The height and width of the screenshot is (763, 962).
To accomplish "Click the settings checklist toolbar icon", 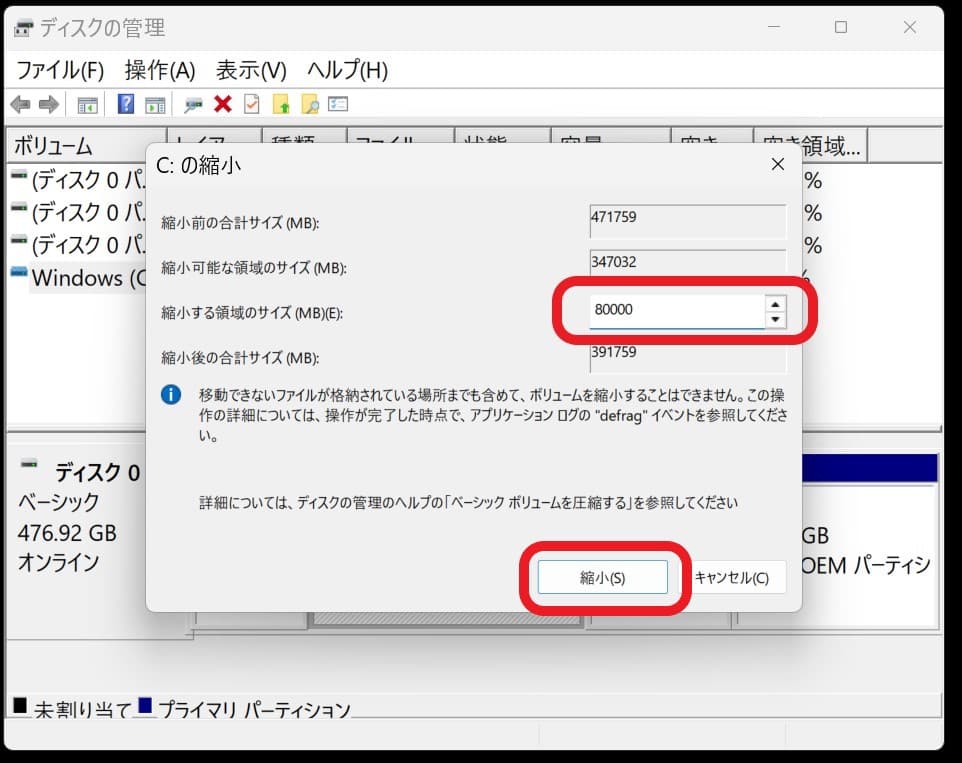I will (x=338, y=104).
